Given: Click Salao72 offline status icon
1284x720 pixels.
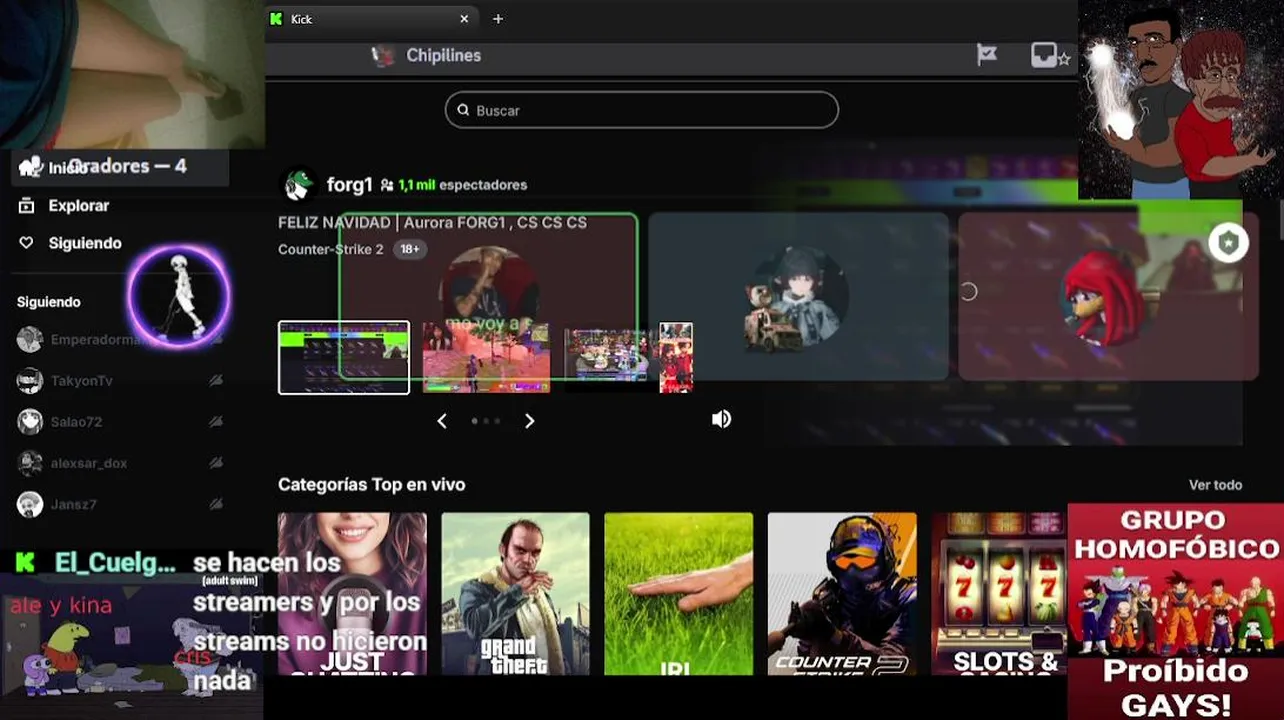Looking at the screenshot, I should coord(215,422).
